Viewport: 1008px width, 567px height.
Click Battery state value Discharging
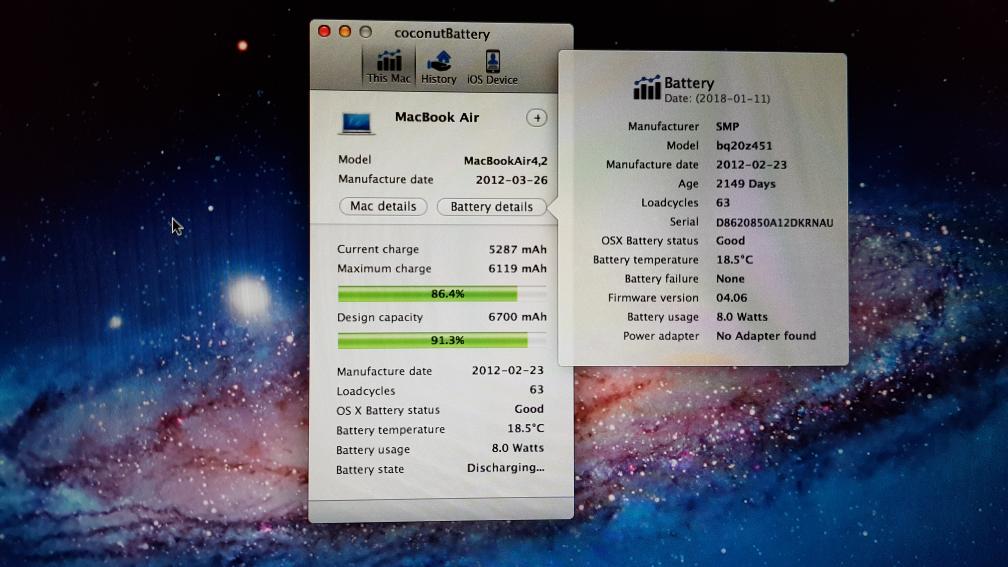coord(505,468)
